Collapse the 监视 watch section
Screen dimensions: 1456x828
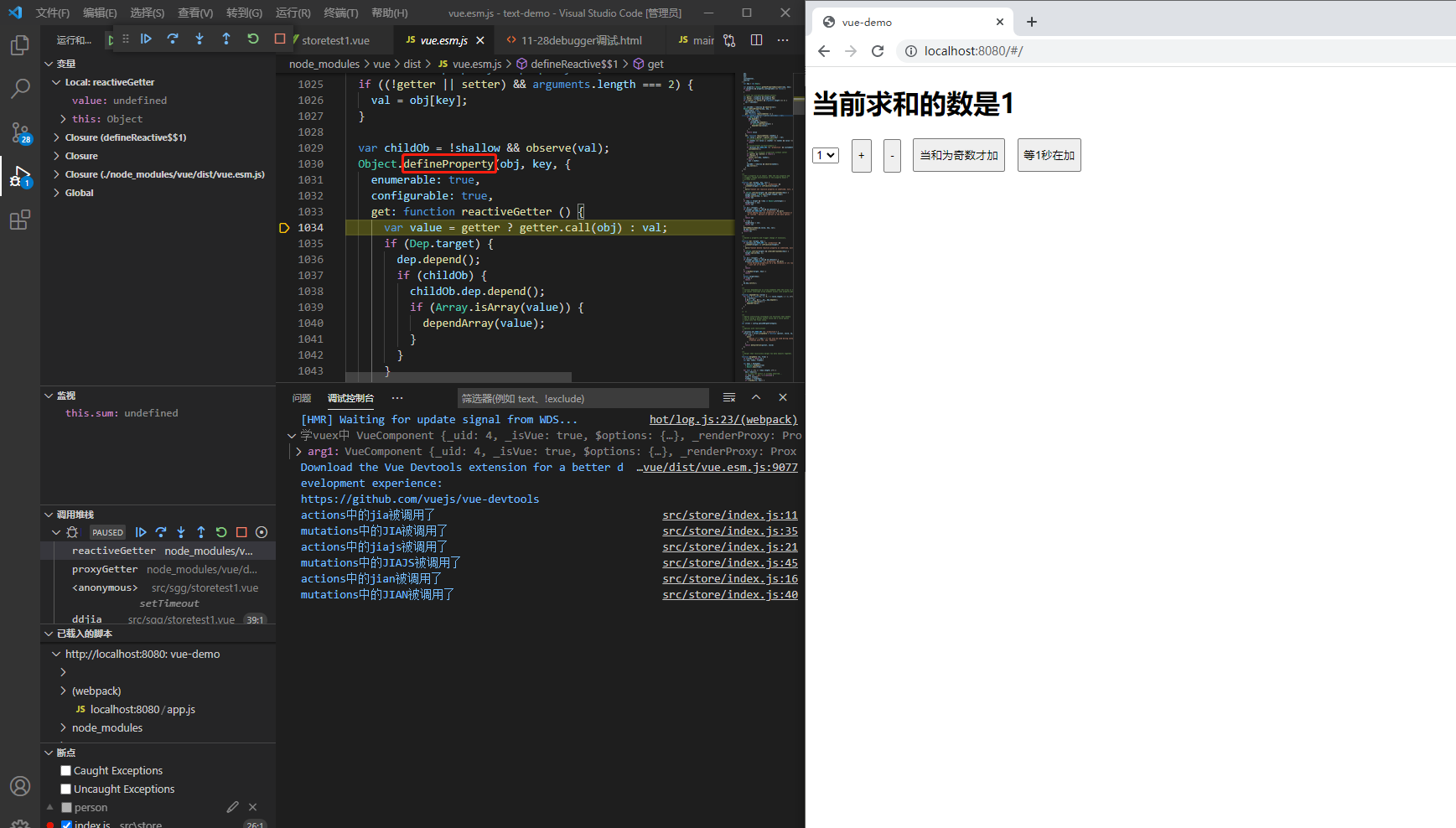pos(49,396)
